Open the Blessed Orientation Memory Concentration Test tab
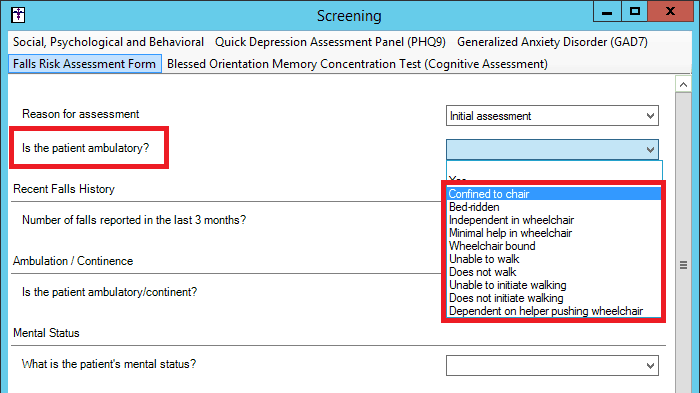This screenshot has width=700, height=393. [357, 64]
